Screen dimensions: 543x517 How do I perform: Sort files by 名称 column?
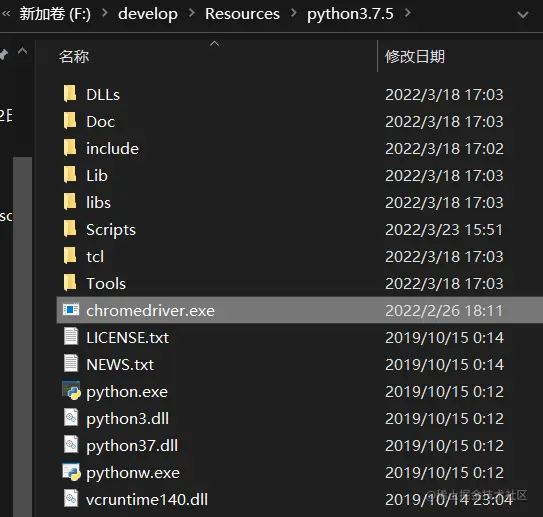tap(74, 56)
